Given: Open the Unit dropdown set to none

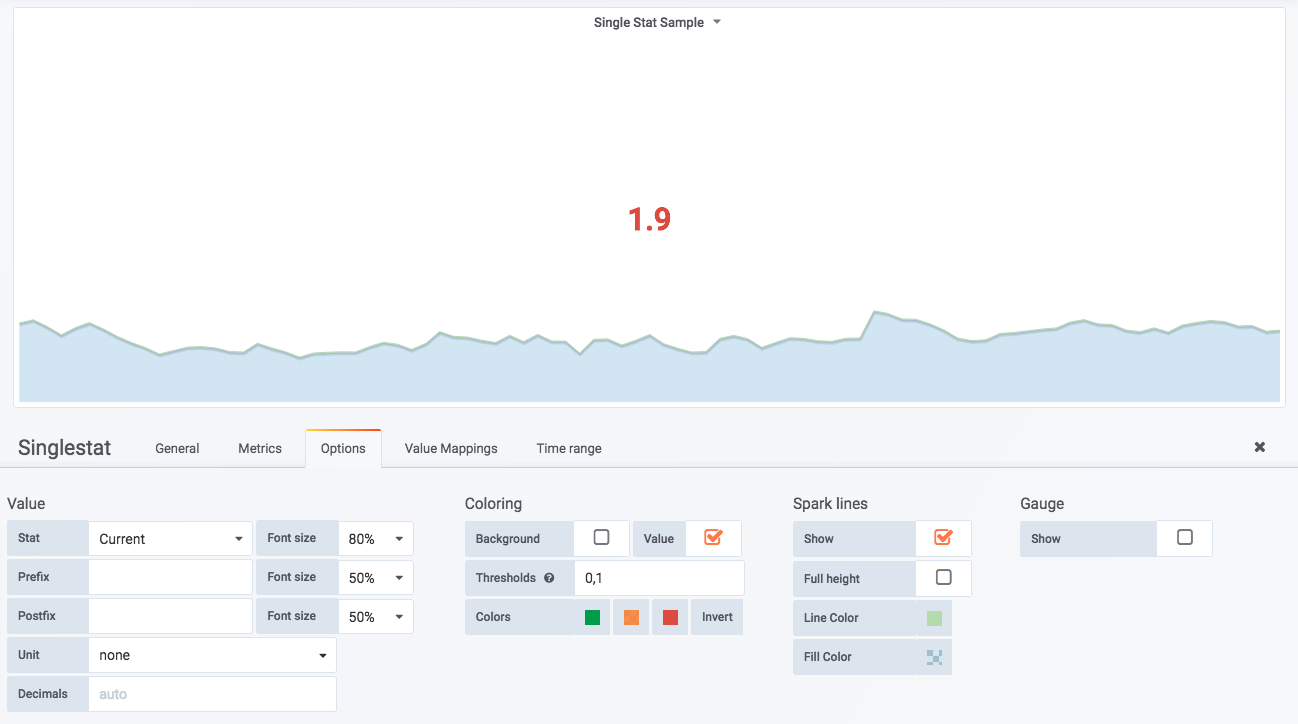Looking at the screenshot, I should (212, 655).
